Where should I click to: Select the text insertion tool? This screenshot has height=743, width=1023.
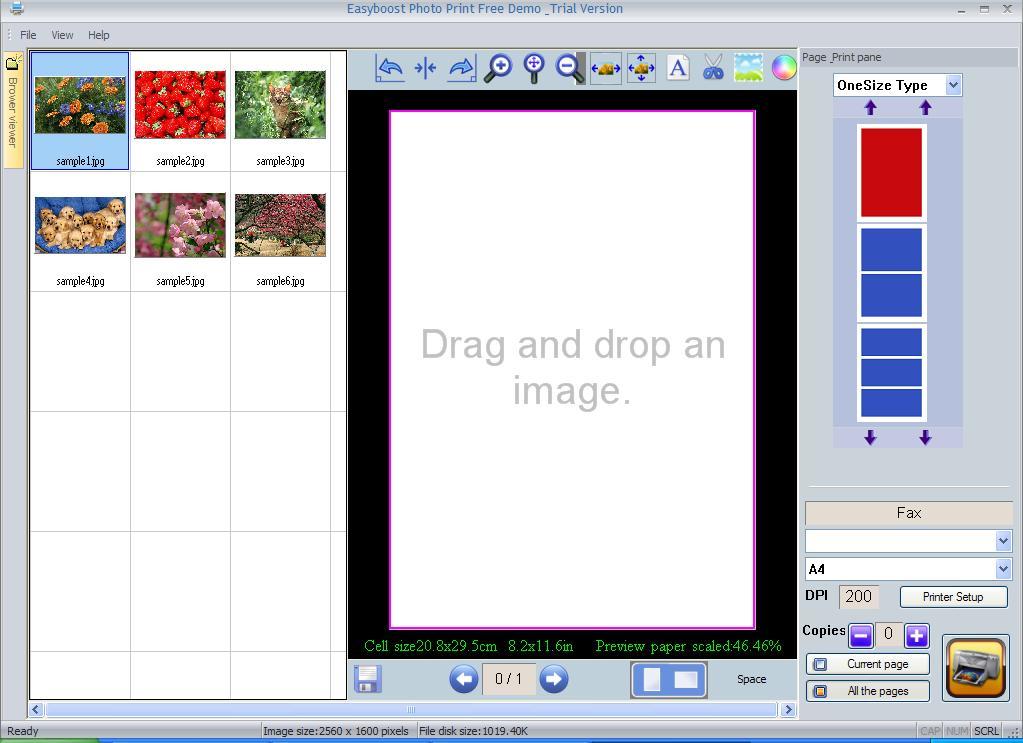(x=677, y=67)
